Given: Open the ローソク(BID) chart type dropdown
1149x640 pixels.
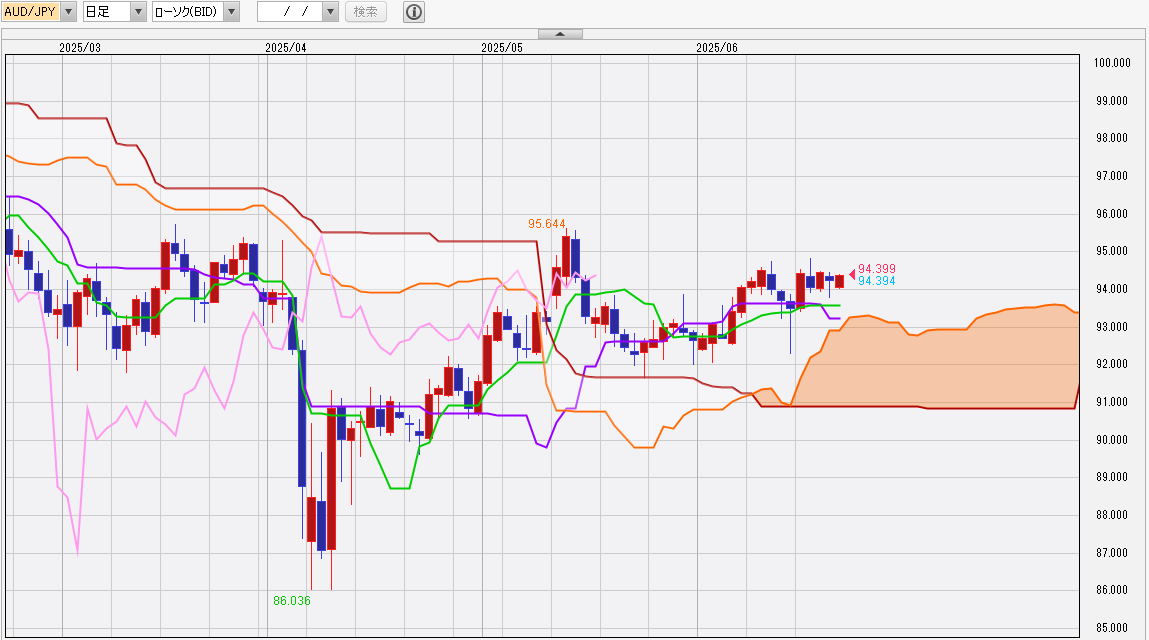Looking at the screenshot, I should point(196,12).
